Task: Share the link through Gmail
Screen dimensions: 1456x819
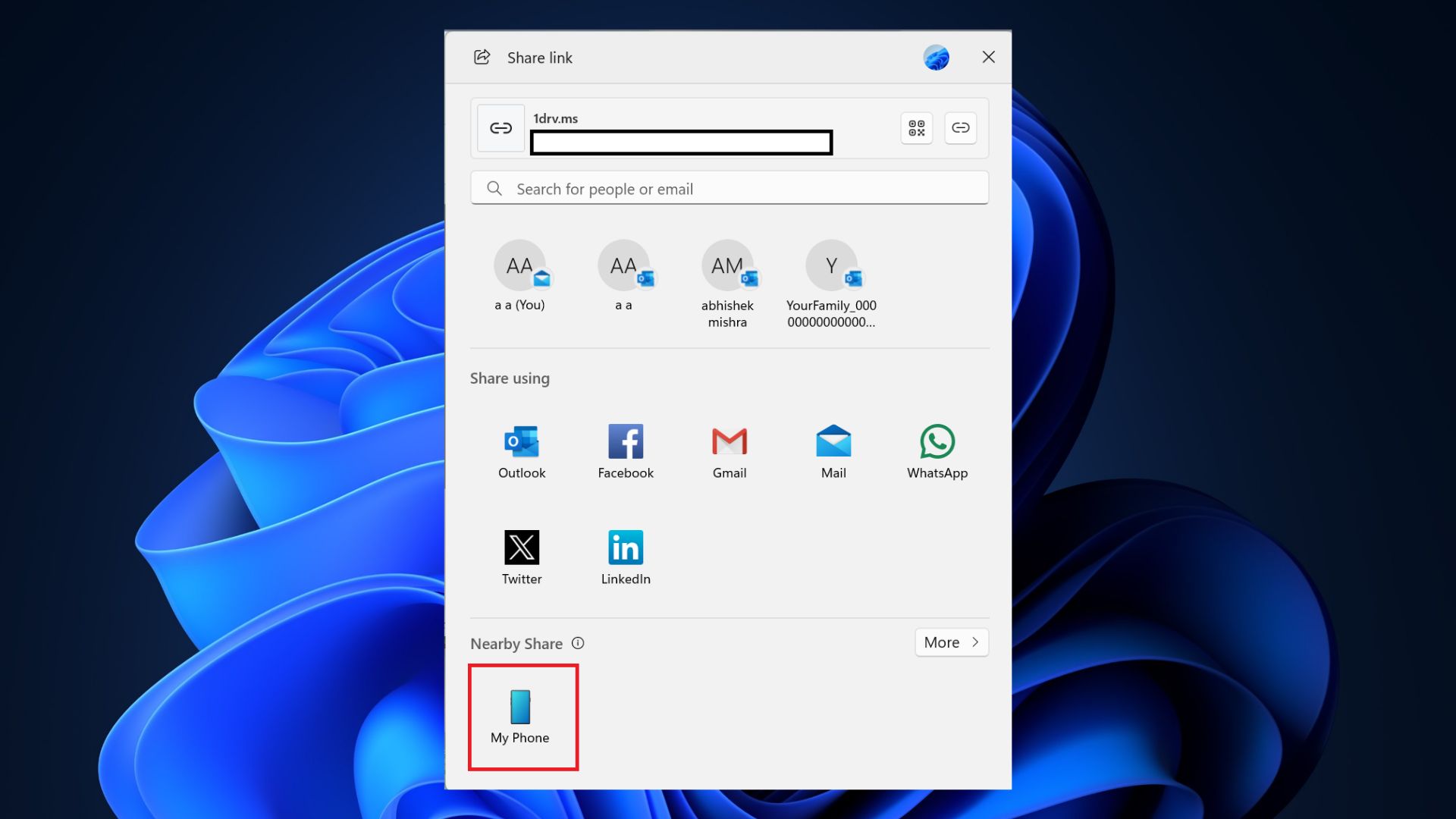Action: pos(730,452)
